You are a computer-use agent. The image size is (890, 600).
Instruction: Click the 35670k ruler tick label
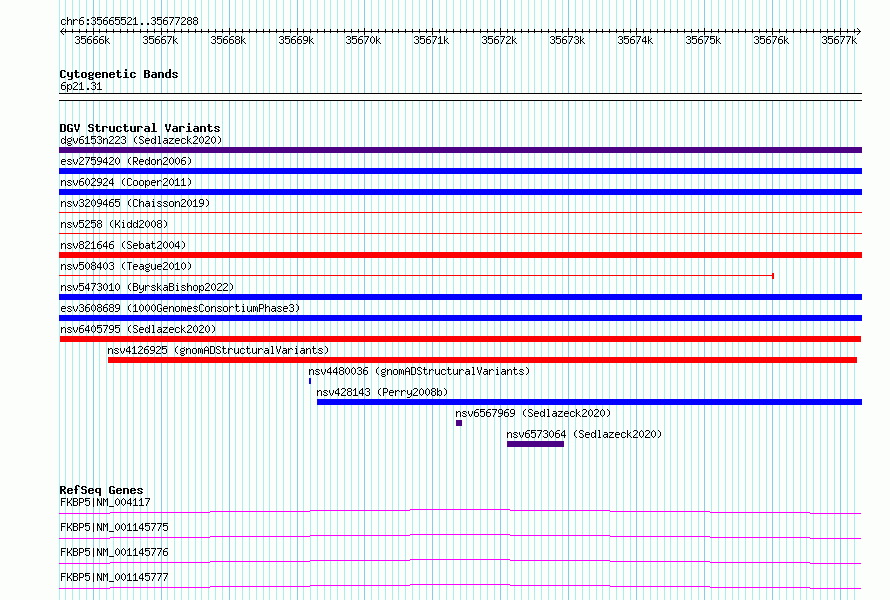coord(363,40)
